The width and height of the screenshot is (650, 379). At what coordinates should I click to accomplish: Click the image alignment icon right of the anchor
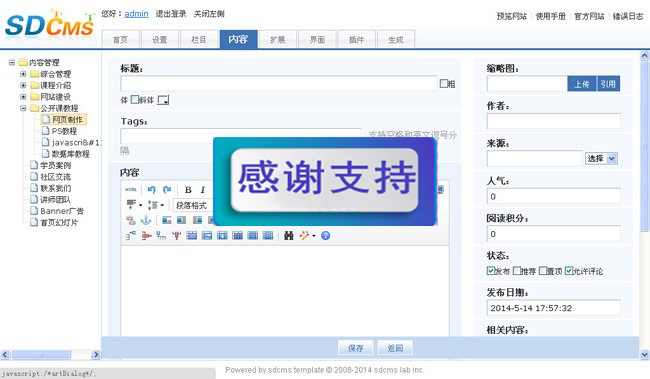click(x=167, y=220)
